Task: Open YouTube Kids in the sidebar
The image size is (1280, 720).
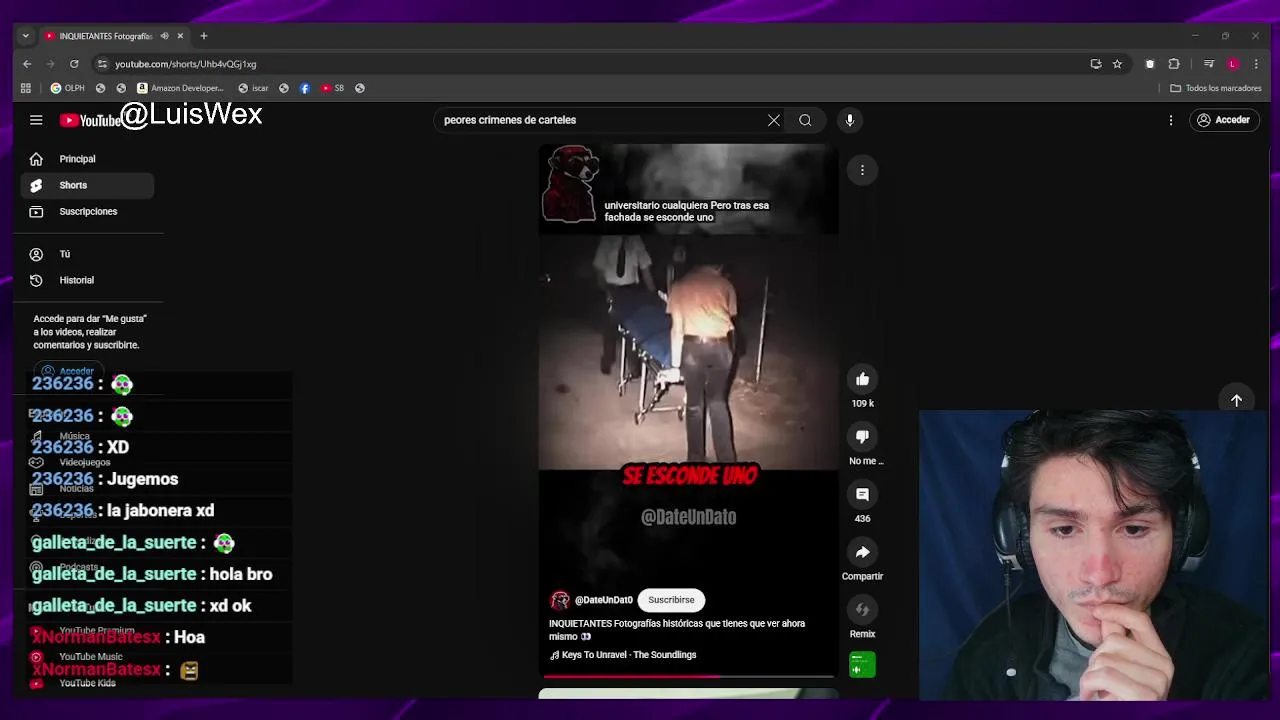Action: click(87, 683)
